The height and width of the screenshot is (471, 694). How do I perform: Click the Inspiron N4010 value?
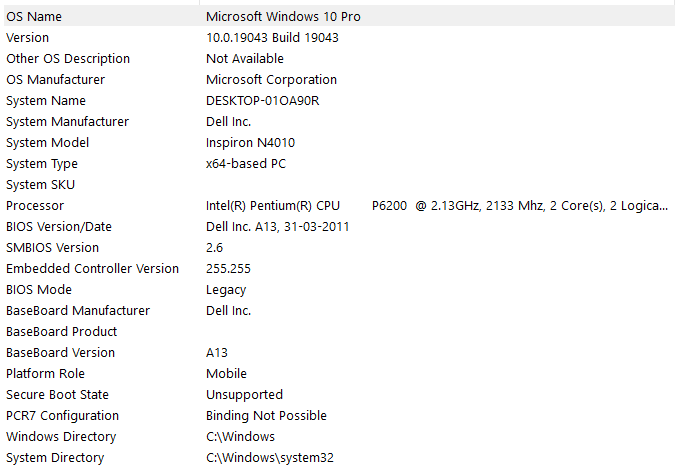tap(250, 143)
